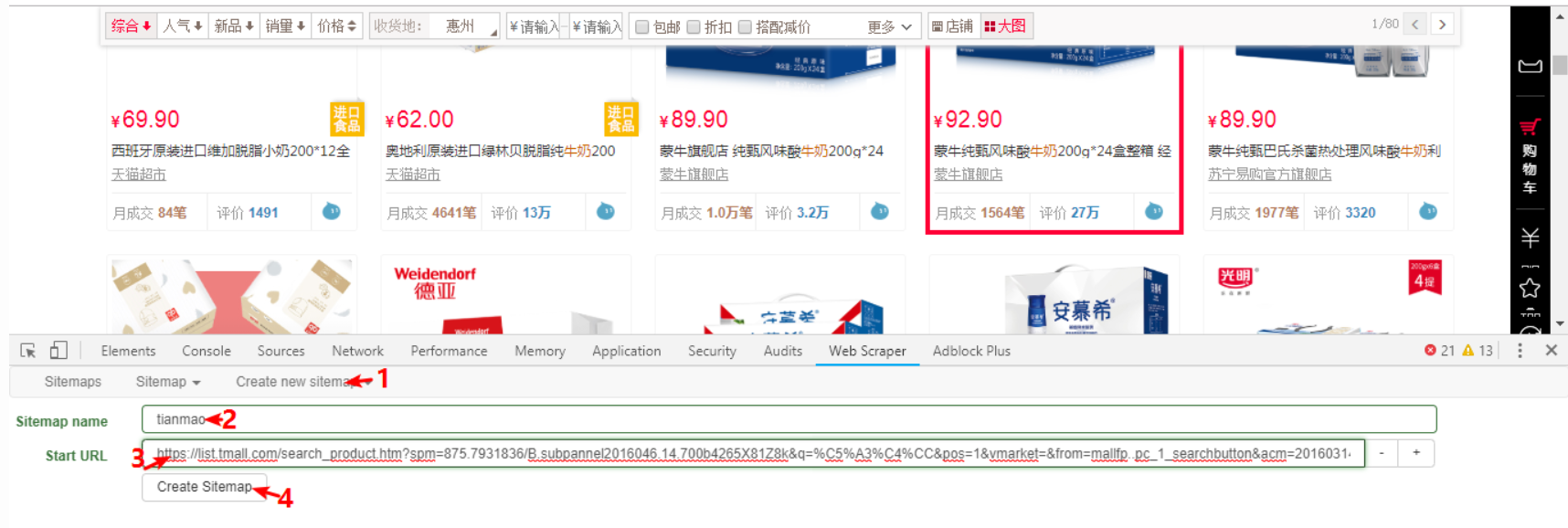
Task: Open the Elements tab
Action: coord(128,351)
